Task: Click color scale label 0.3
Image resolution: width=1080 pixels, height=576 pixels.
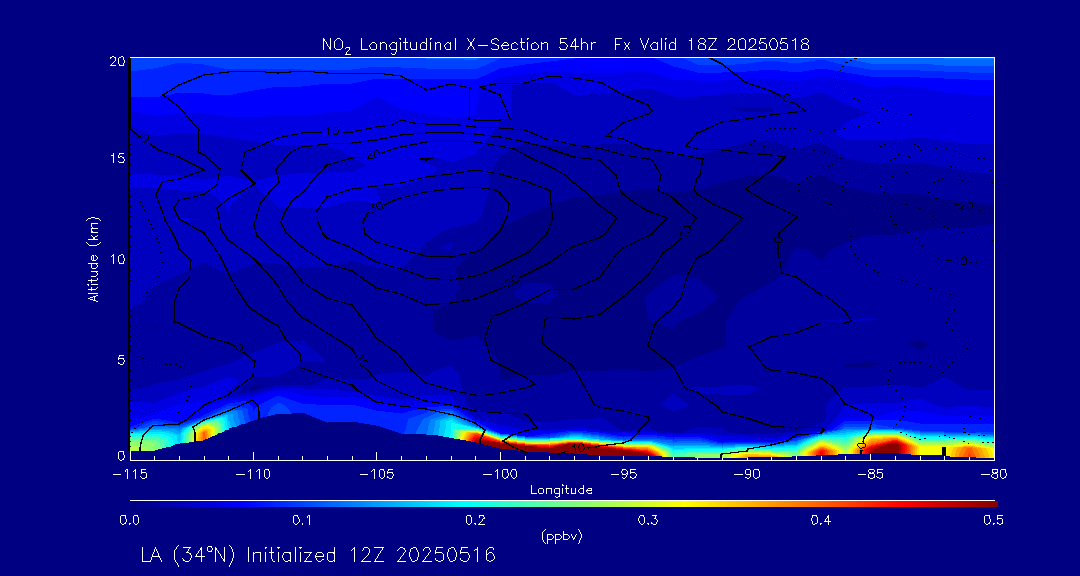Action: coord(648,520)
